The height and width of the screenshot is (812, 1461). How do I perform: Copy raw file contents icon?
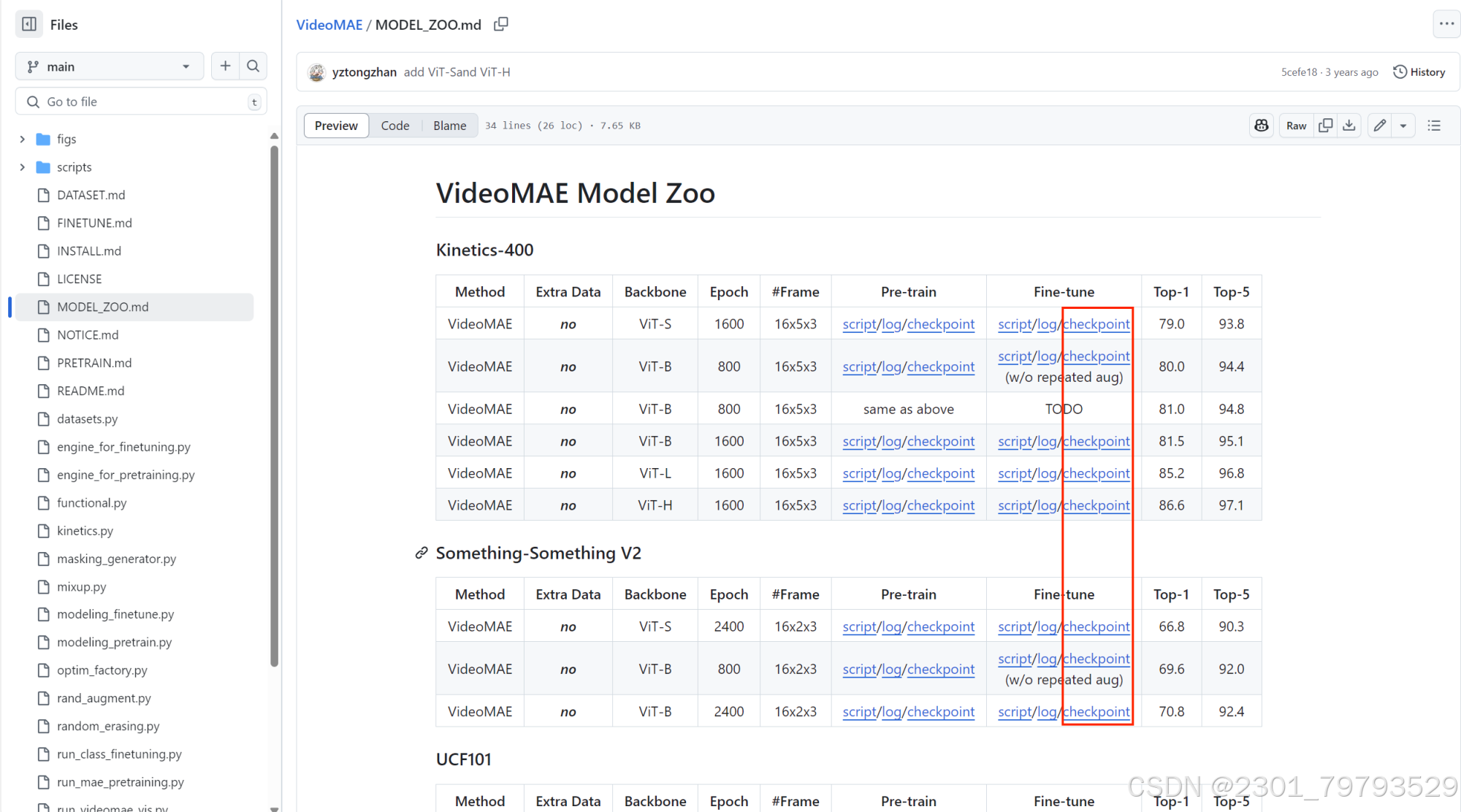pos(1325,125)
